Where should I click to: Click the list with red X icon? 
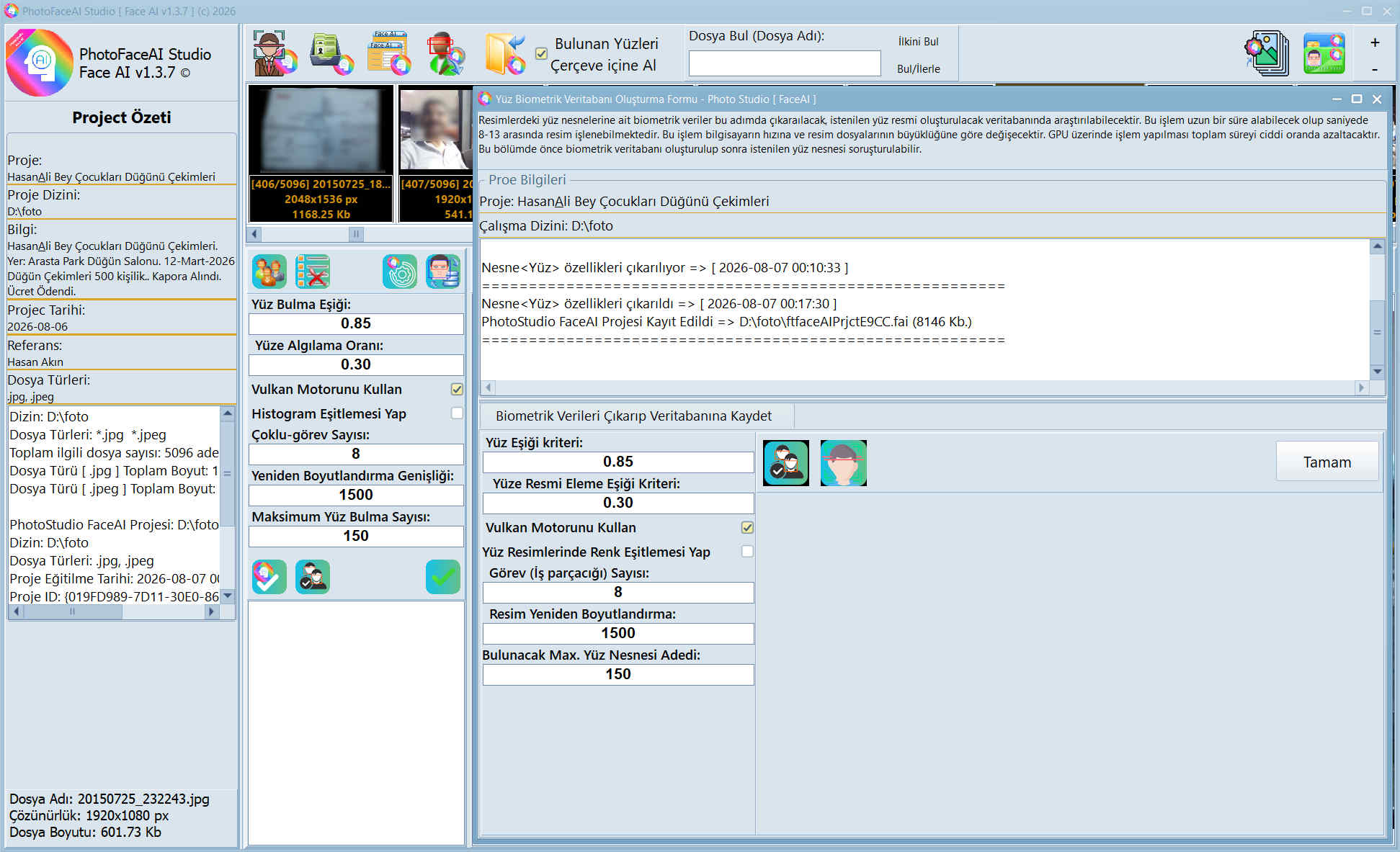[x=313, y=272]
